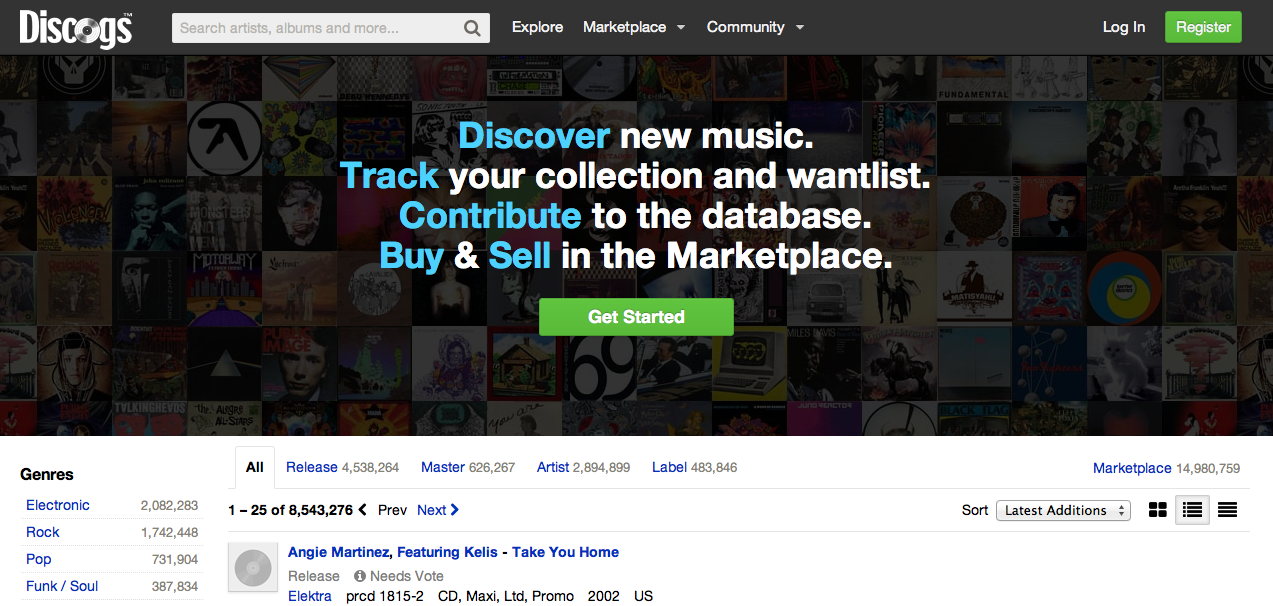Screen dimensions: 1273x606
Task: Expand the Community dropdown menu
Action: [755, 27]
